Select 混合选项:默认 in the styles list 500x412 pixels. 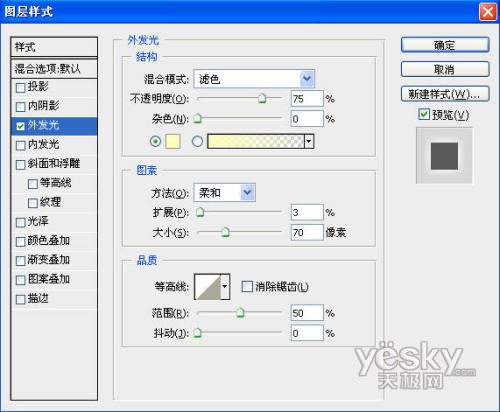point(54,69)
